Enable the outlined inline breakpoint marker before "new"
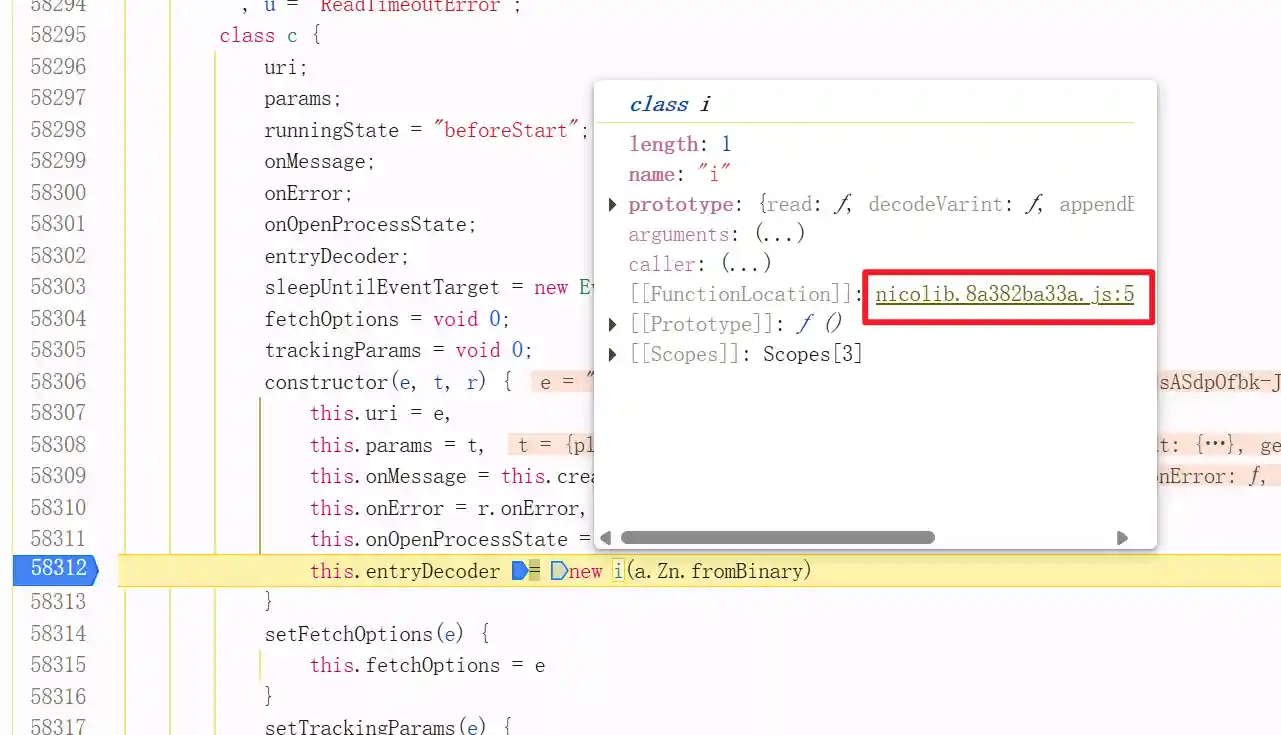Screen dimensions: 1281x735 559,571
